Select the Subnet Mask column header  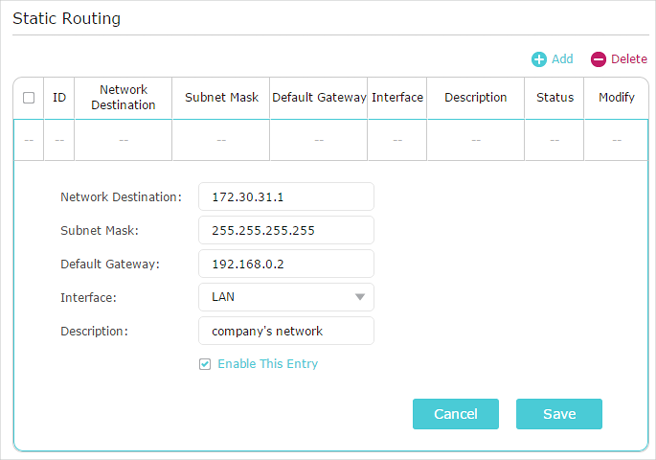[221, 98]
